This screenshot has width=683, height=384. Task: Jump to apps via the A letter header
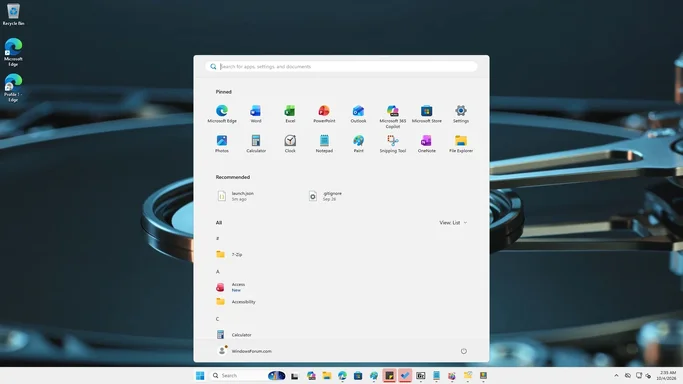(218, 272)
